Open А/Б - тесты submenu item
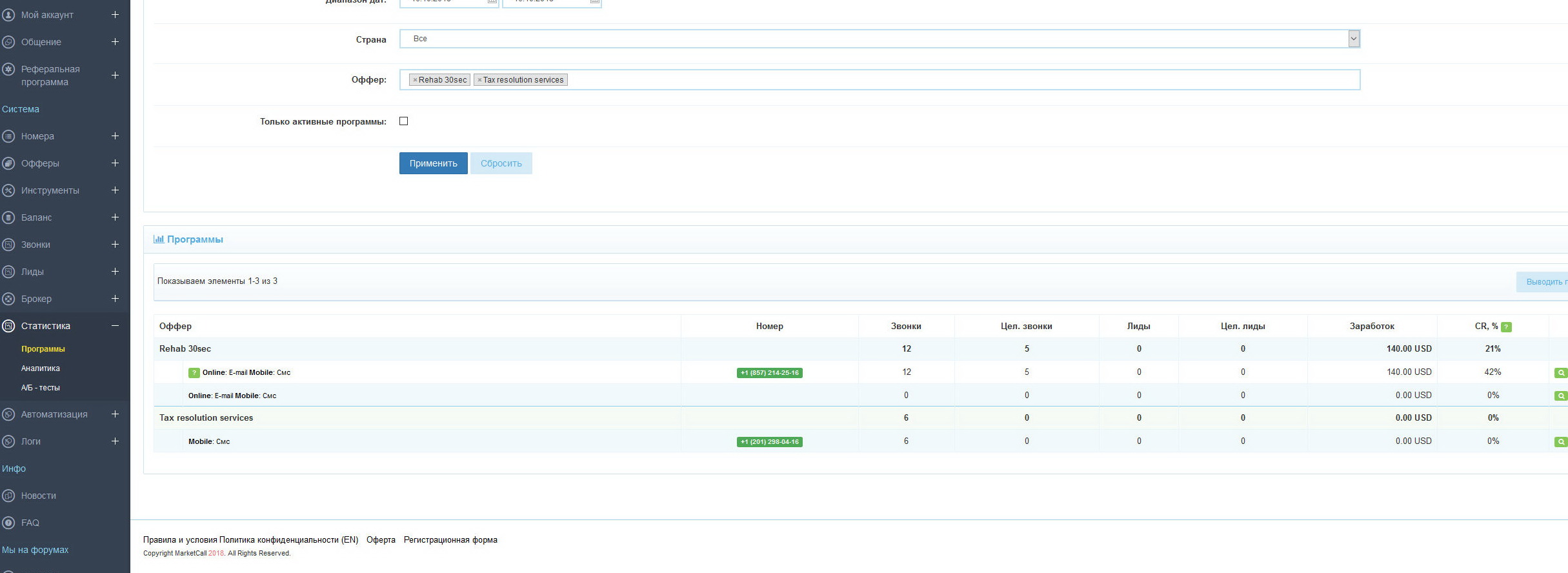This screenshot has height=573, width=1568. click(41, 388)
